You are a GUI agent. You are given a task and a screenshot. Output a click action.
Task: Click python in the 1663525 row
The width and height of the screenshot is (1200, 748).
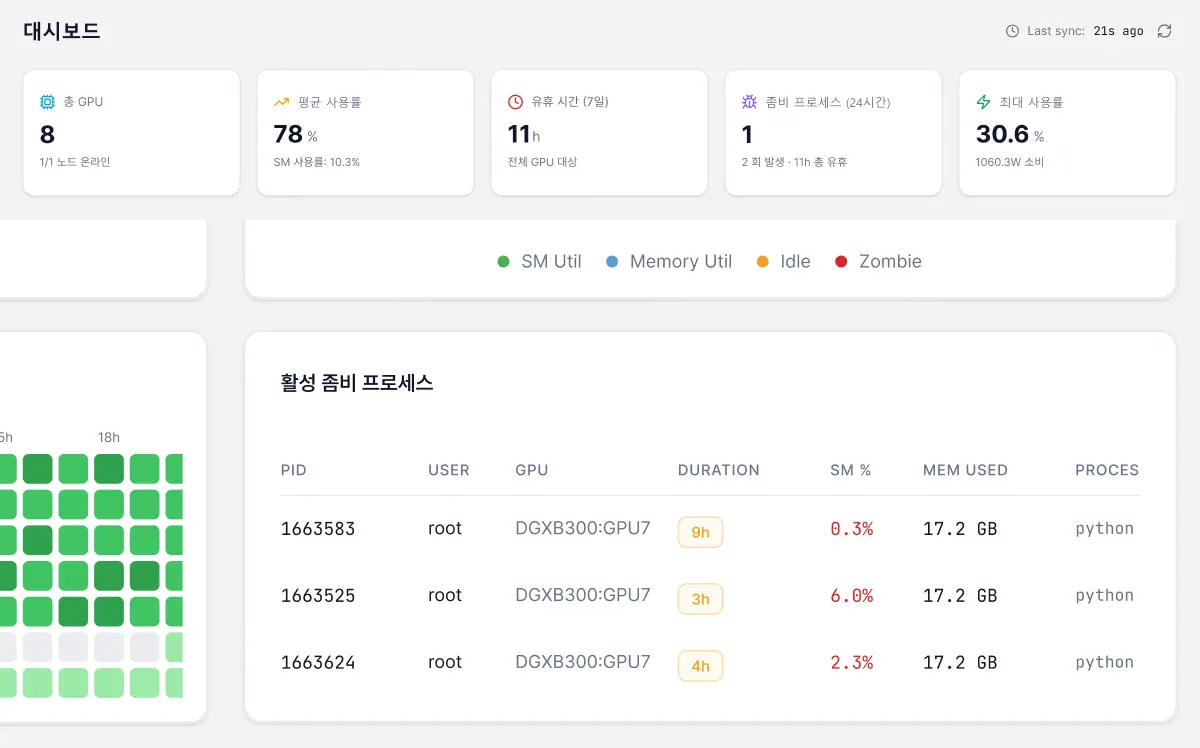pos(1105,596)
